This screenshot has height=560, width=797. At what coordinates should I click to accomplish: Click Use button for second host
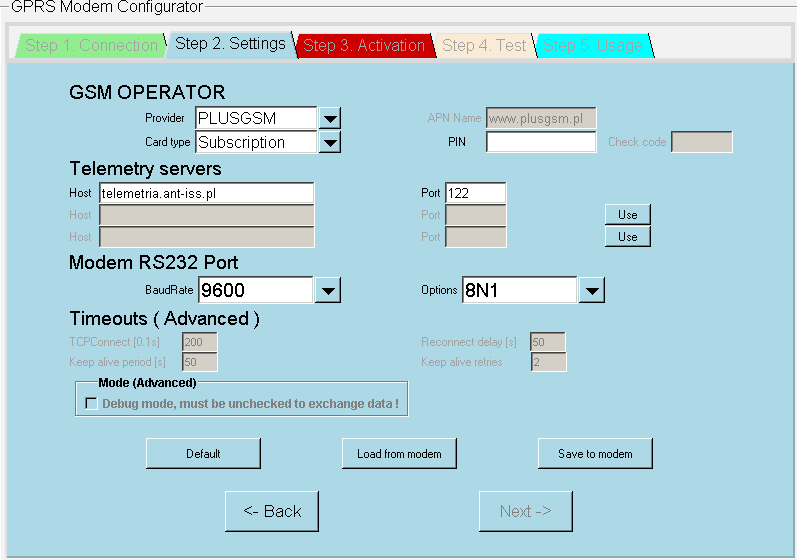(628, 214)
